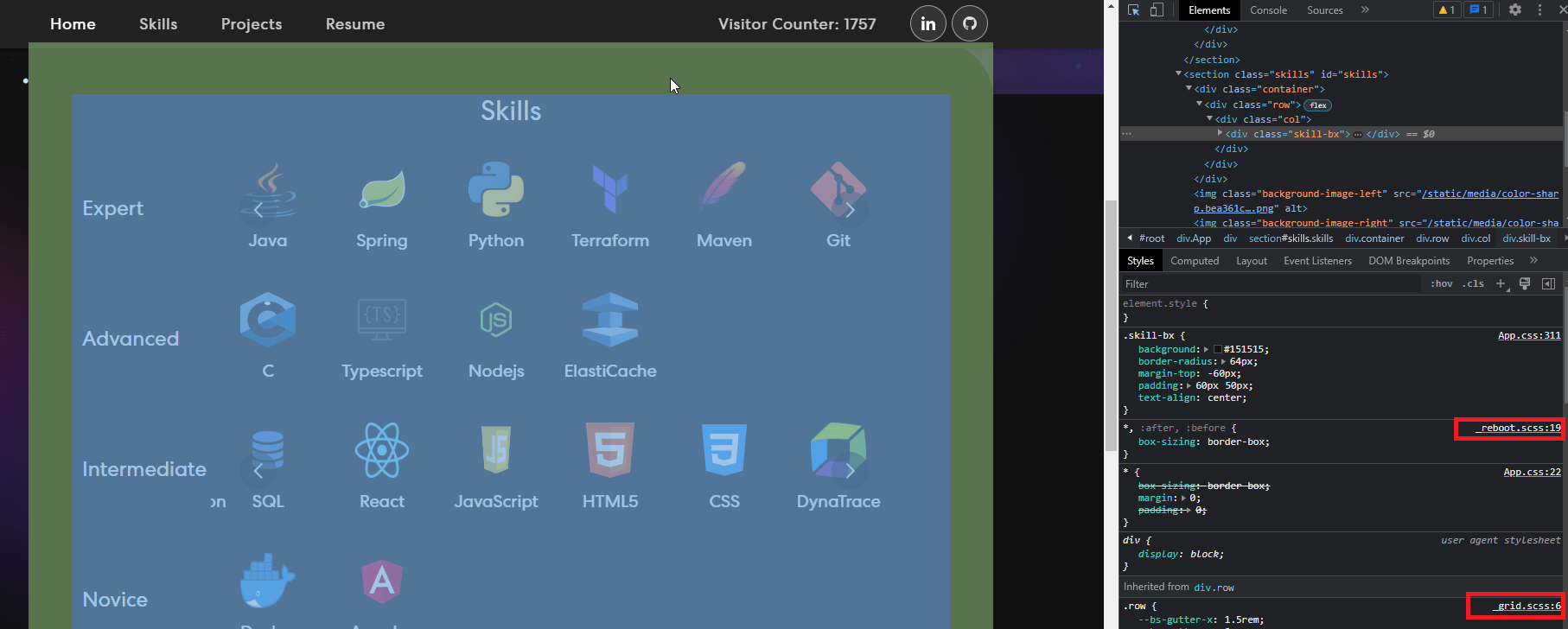Screen dimensions: 1568x629
Task: Collapse the div class col node
Action: [1209, 118]
